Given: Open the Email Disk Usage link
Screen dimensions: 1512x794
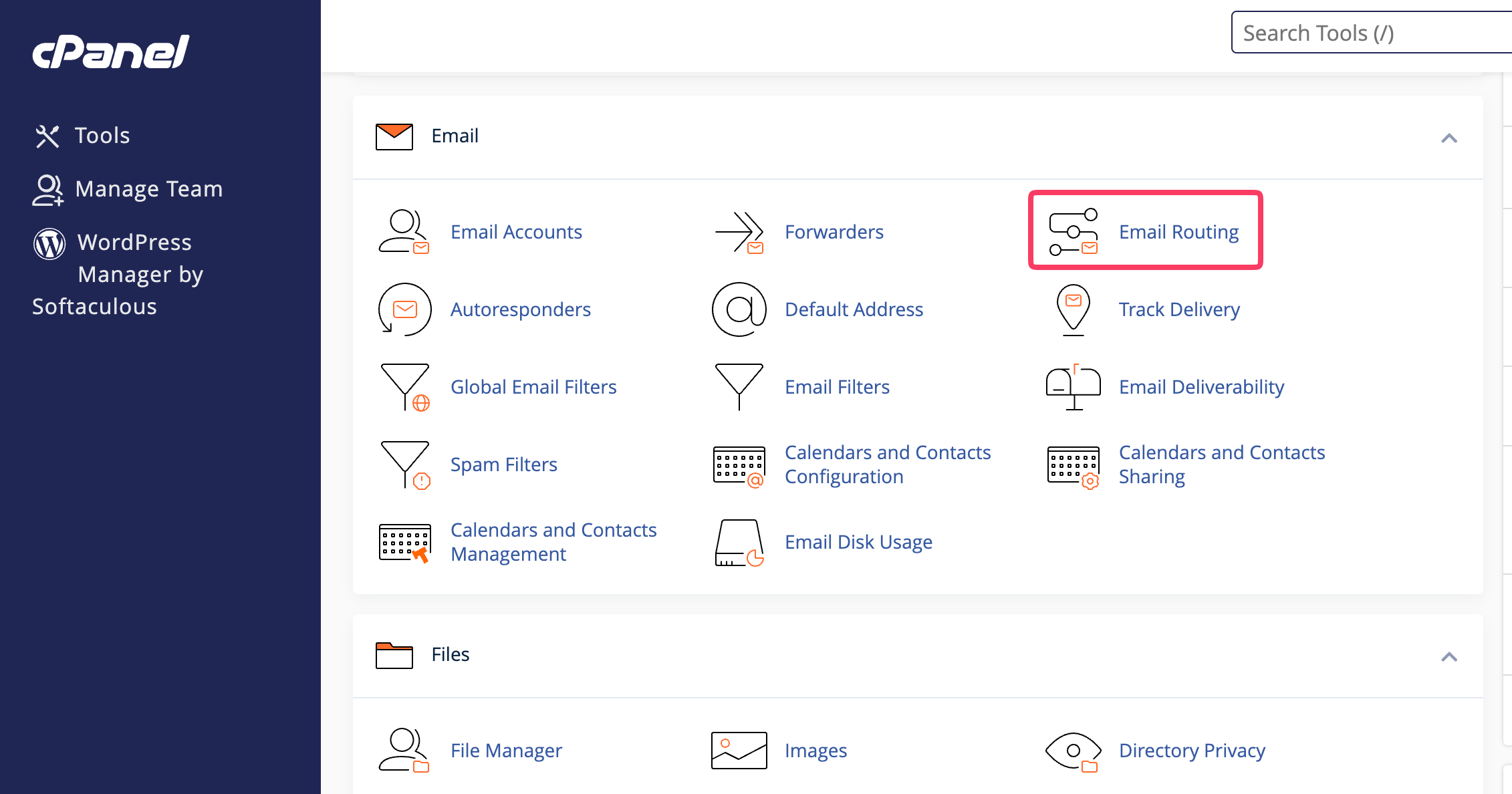Looking at the screenshot, I should click(858, 542).
